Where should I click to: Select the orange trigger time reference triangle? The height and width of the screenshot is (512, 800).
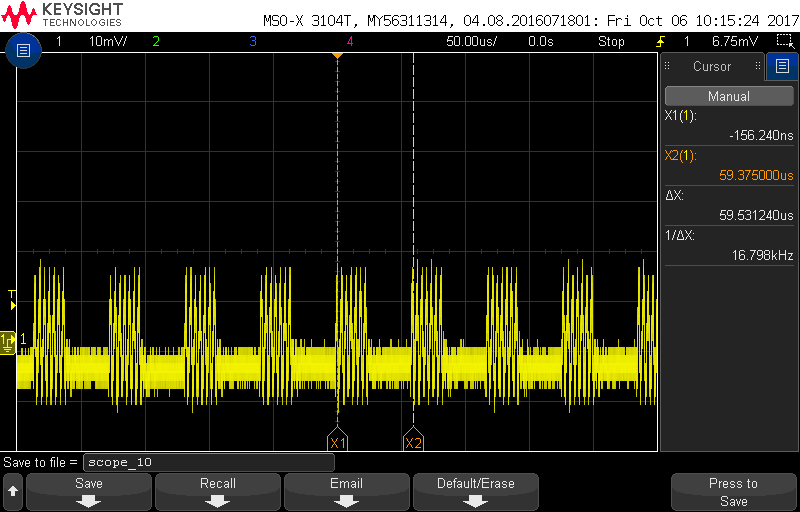[x=337, y=55]
